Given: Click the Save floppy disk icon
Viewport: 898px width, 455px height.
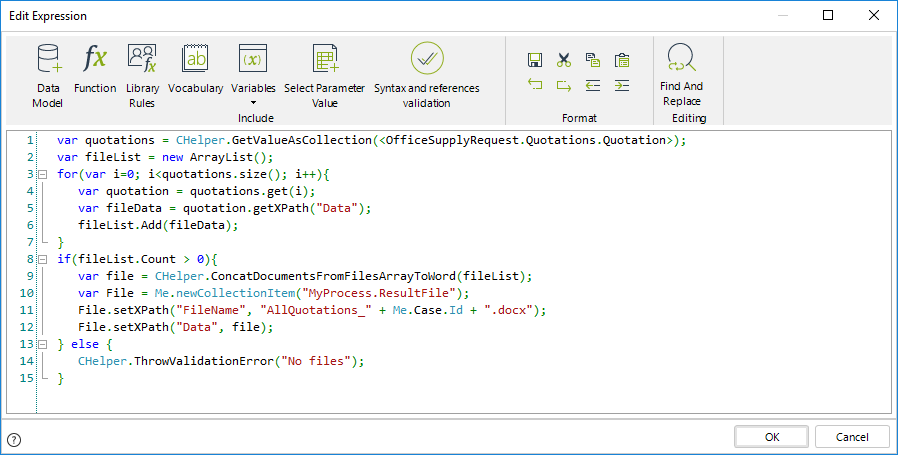Looking at the screenshot, I should point(535,60).
